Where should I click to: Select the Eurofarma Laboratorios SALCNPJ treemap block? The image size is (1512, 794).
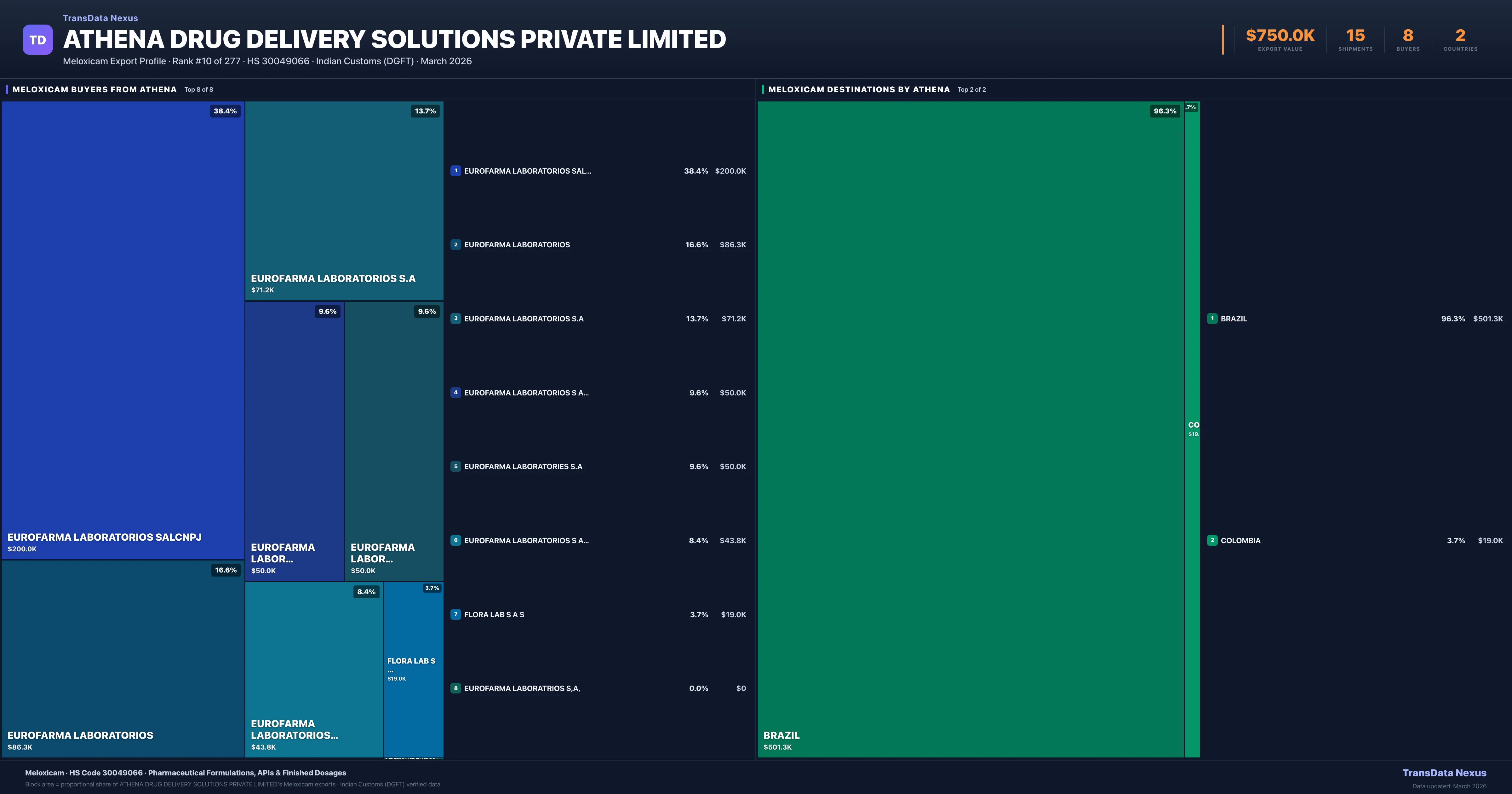[x=123, y=329]
